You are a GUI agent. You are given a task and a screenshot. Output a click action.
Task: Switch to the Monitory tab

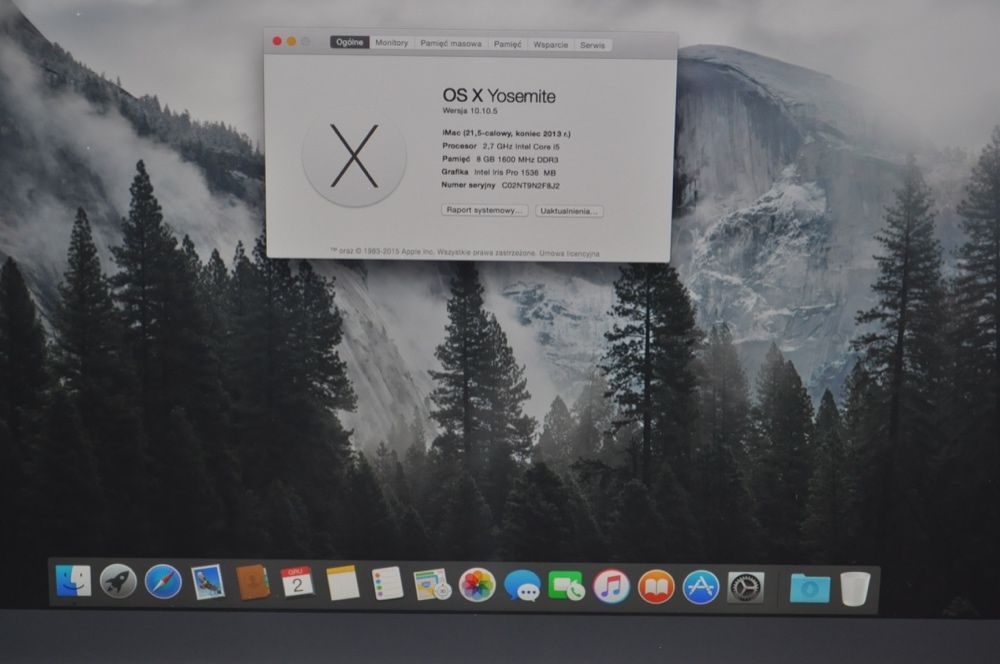[391, 43]
